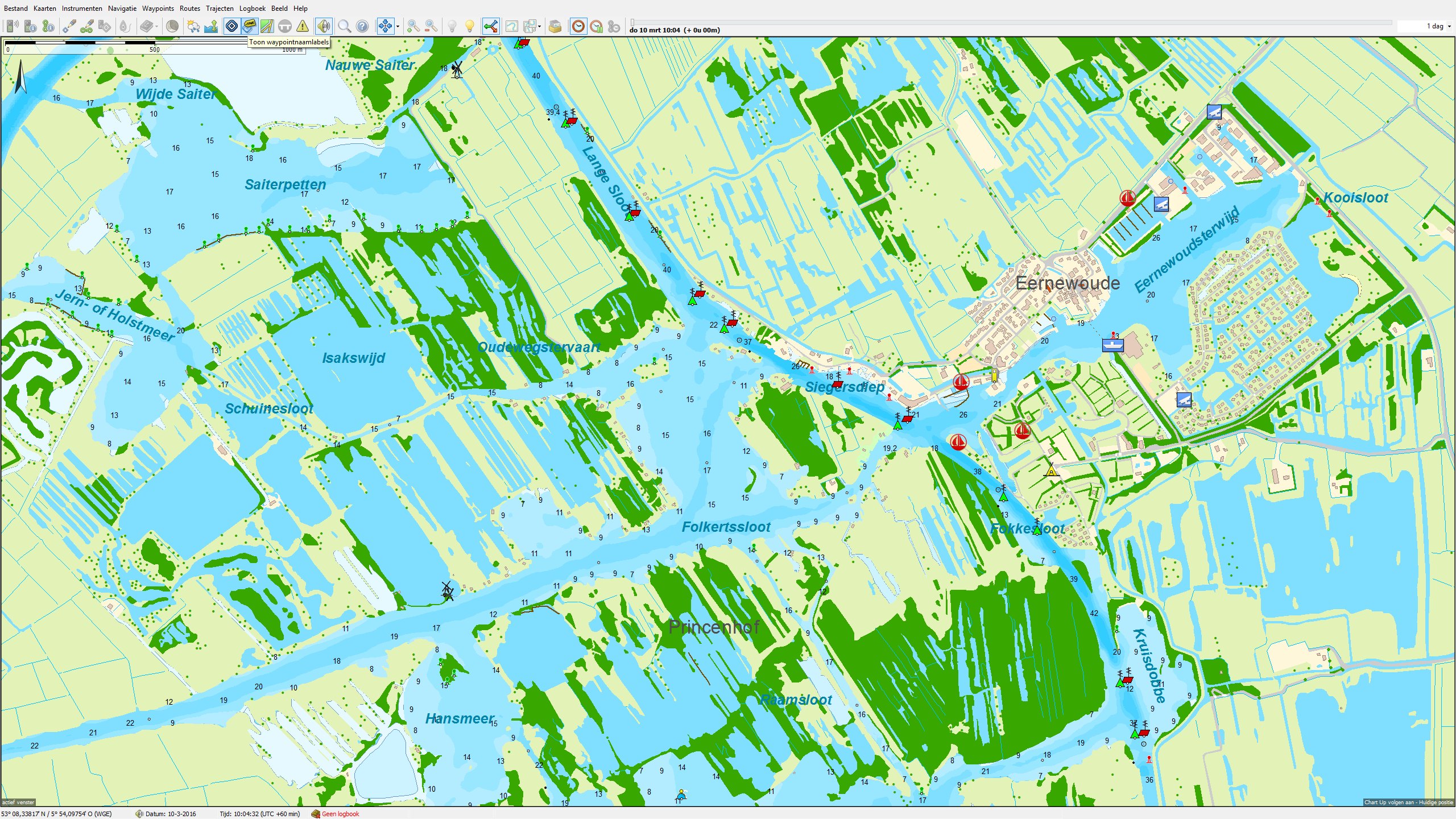This screenshot has width=1456, height=819.
Task: Toggle the roads map layer button
Action: [x=267, y=26]
